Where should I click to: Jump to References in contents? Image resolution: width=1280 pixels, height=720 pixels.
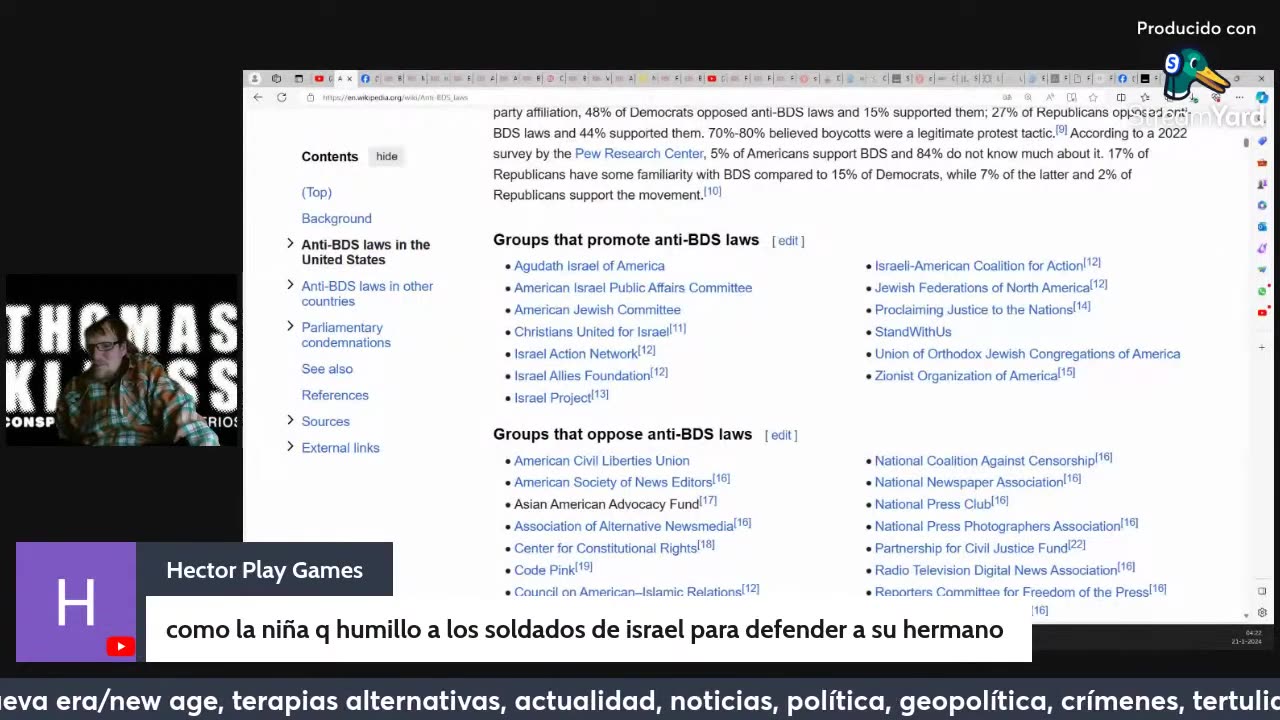click(335, 395)
